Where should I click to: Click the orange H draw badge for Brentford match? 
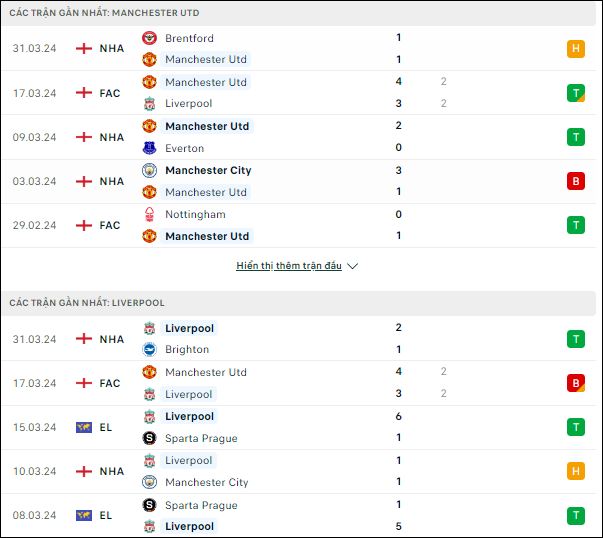point(576,49)
